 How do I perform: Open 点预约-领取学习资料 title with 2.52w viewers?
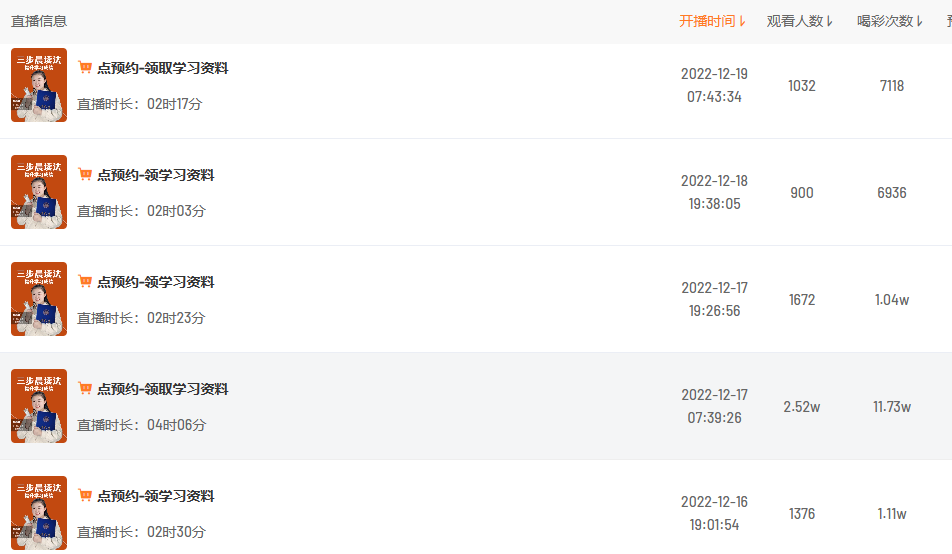162,389
